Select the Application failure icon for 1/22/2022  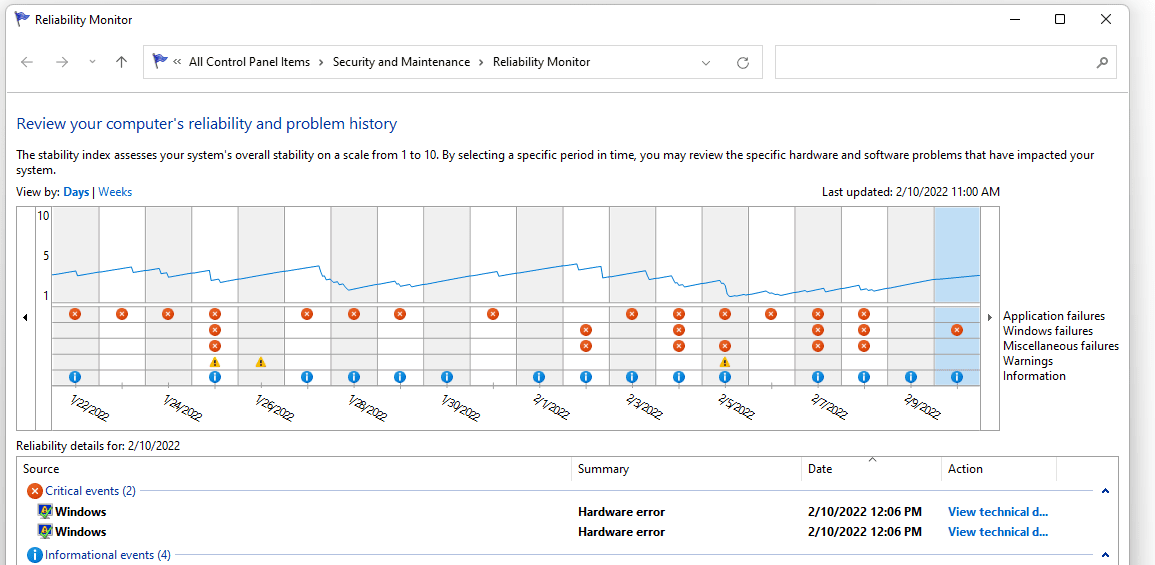point(75,314)
